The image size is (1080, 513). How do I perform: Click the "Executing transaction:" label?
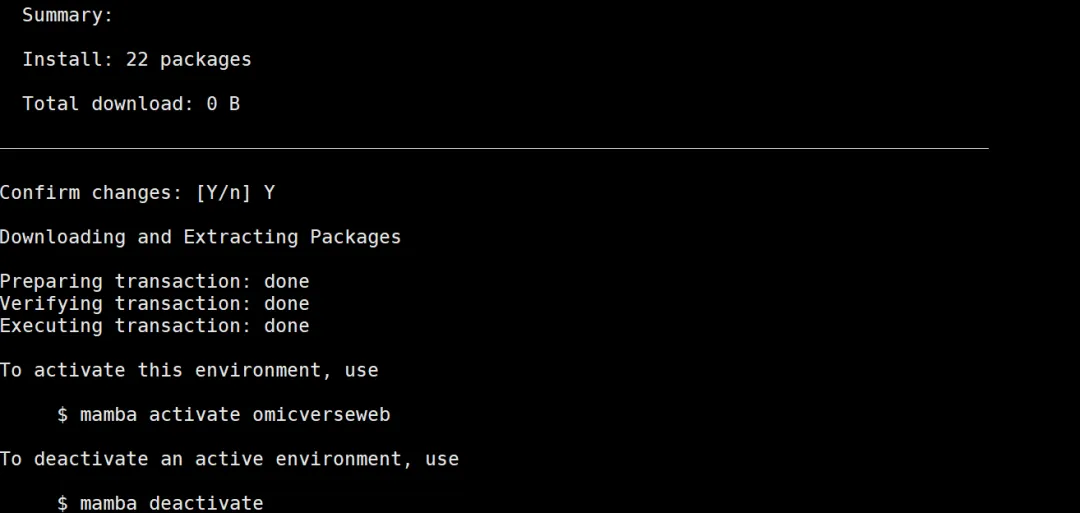pyautogui.click(x=126, y=325)
